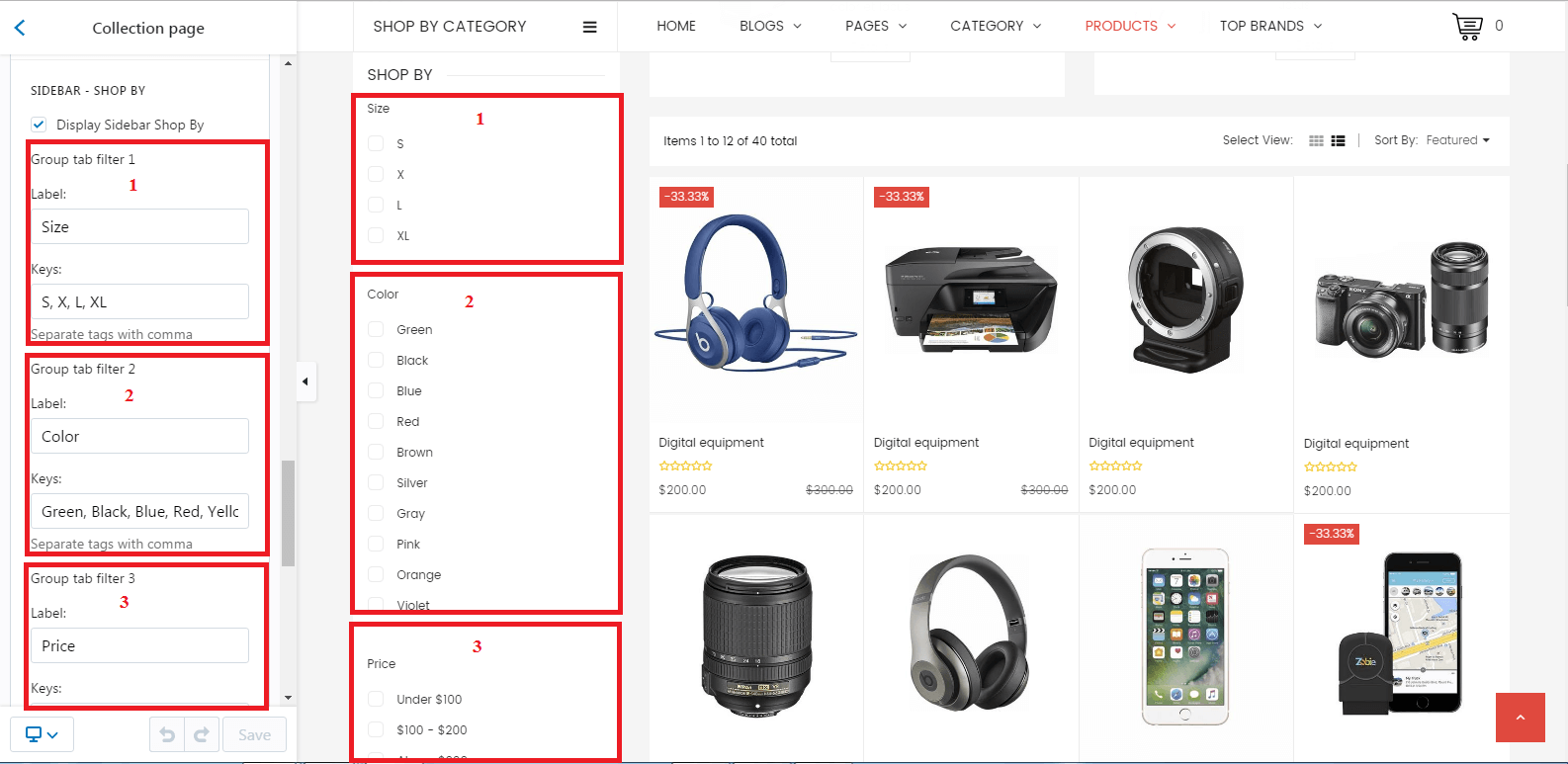Image resolution: width=1568 pixels, height=764 pixels.
Task: Click the five-star rating under headphones product
Action: click(685, 466)
